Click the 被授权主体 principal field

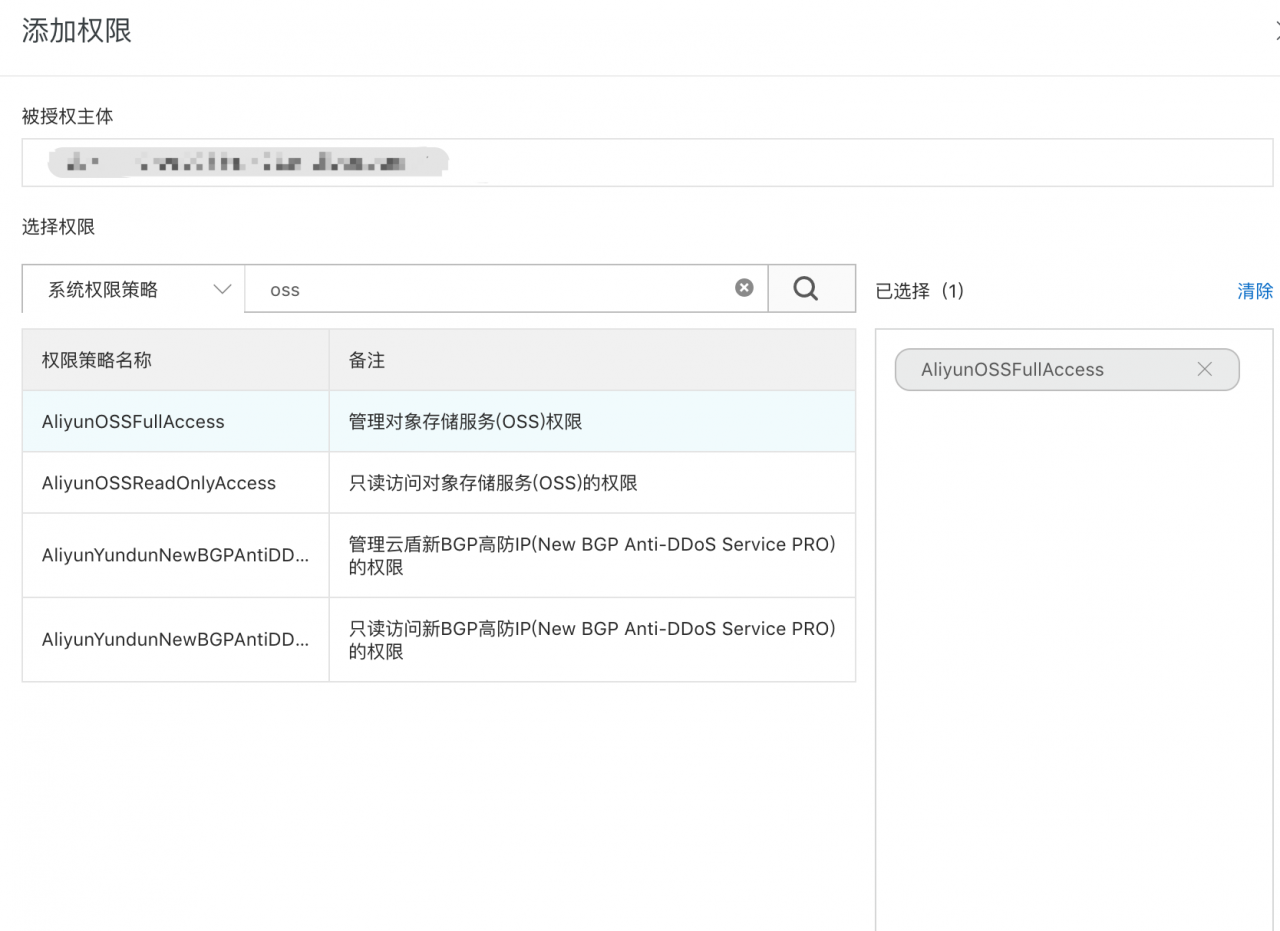pyautogui.click(x=647, y=162)
